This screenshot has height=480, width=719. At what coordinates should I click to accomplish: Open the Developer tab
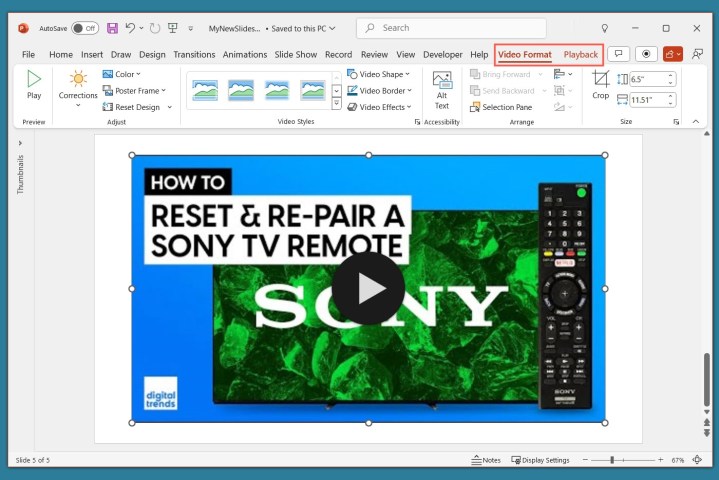tap(442, 55)
